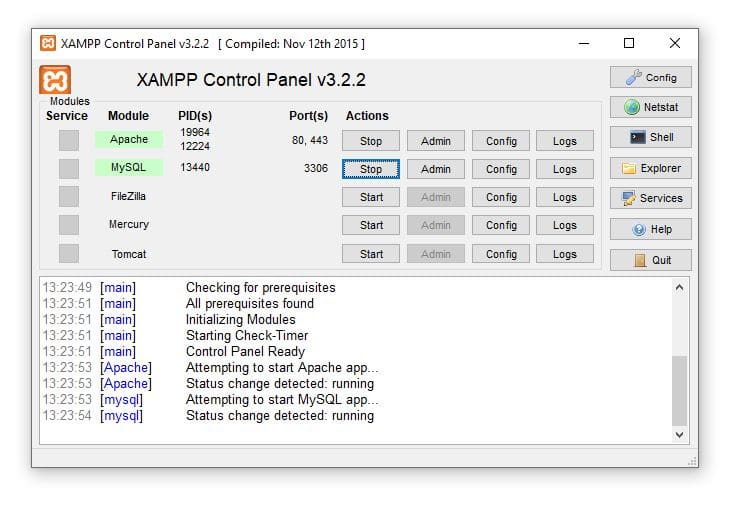Open Explorer folder button
This screenshot has width=735, height=510.
point(650,168)
